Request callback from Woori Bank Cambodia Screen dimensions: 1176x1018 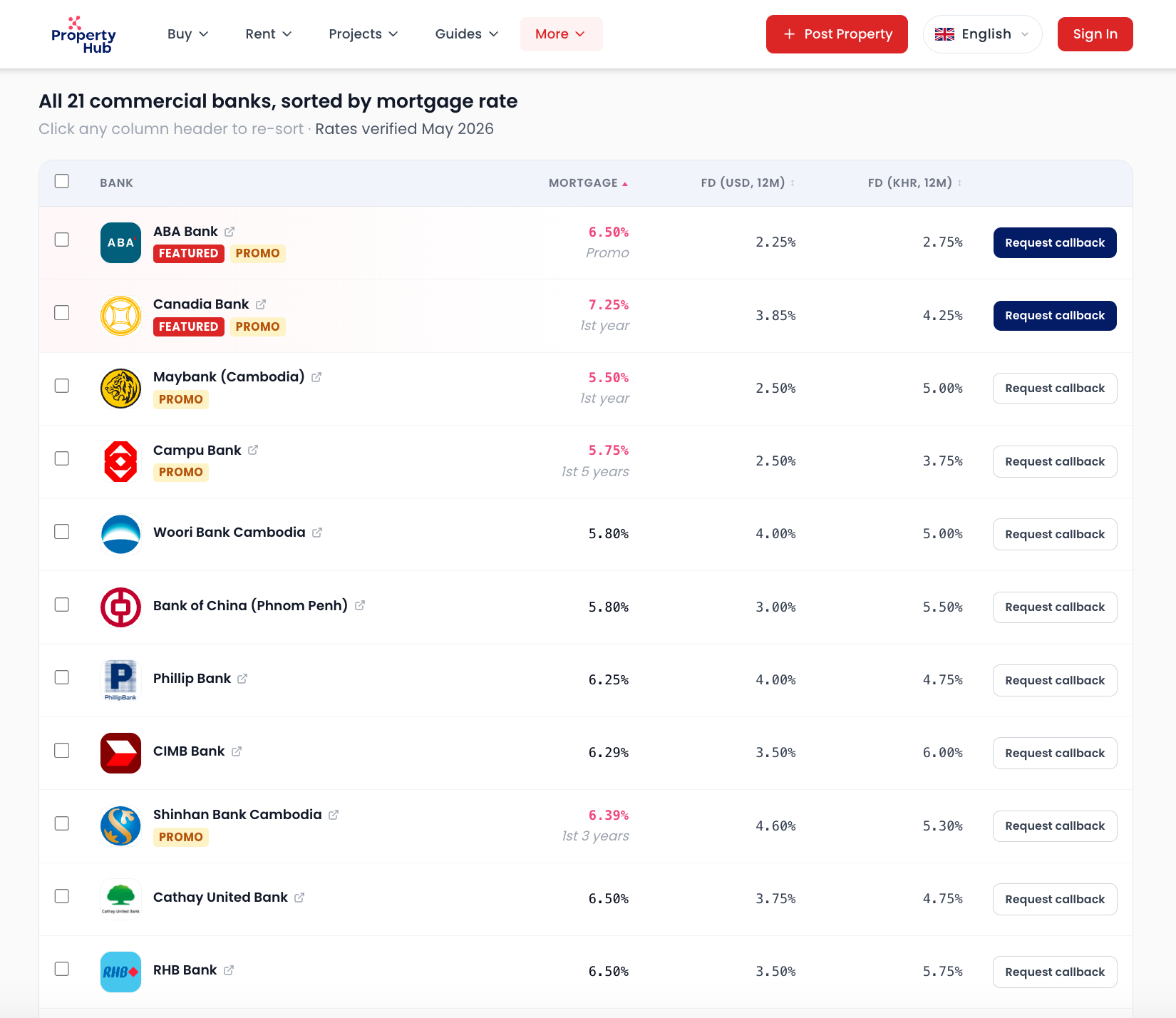[1055, 534]
